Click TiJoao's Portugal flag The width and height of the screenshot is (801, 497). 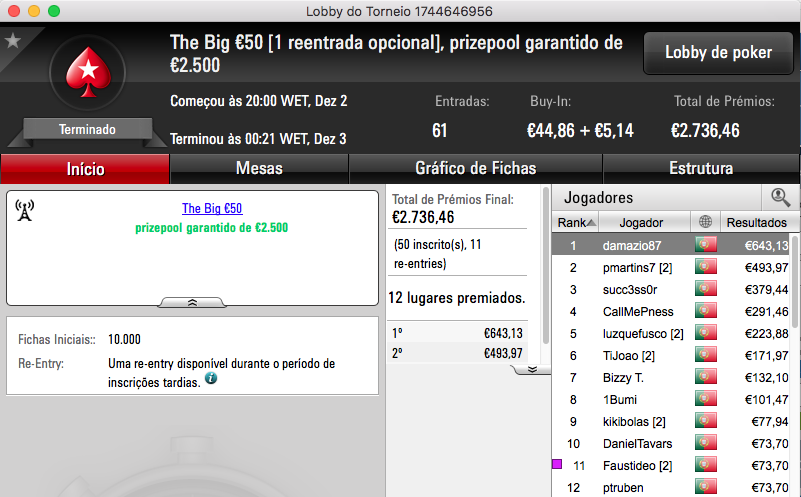point(705,355)
